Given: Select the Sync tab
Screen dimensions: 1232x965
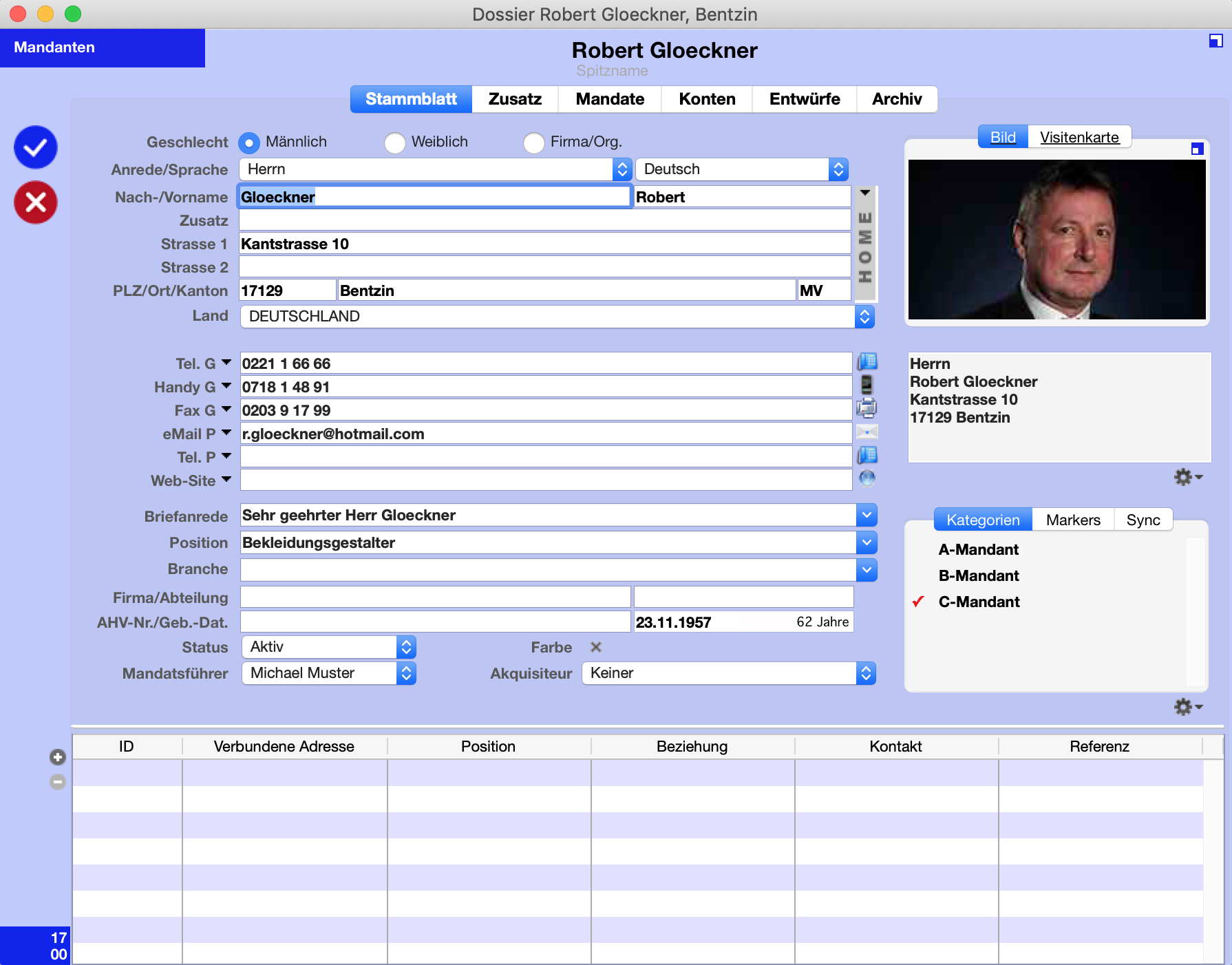Looking at the screenshot, I should click(x=1143, y=520).
